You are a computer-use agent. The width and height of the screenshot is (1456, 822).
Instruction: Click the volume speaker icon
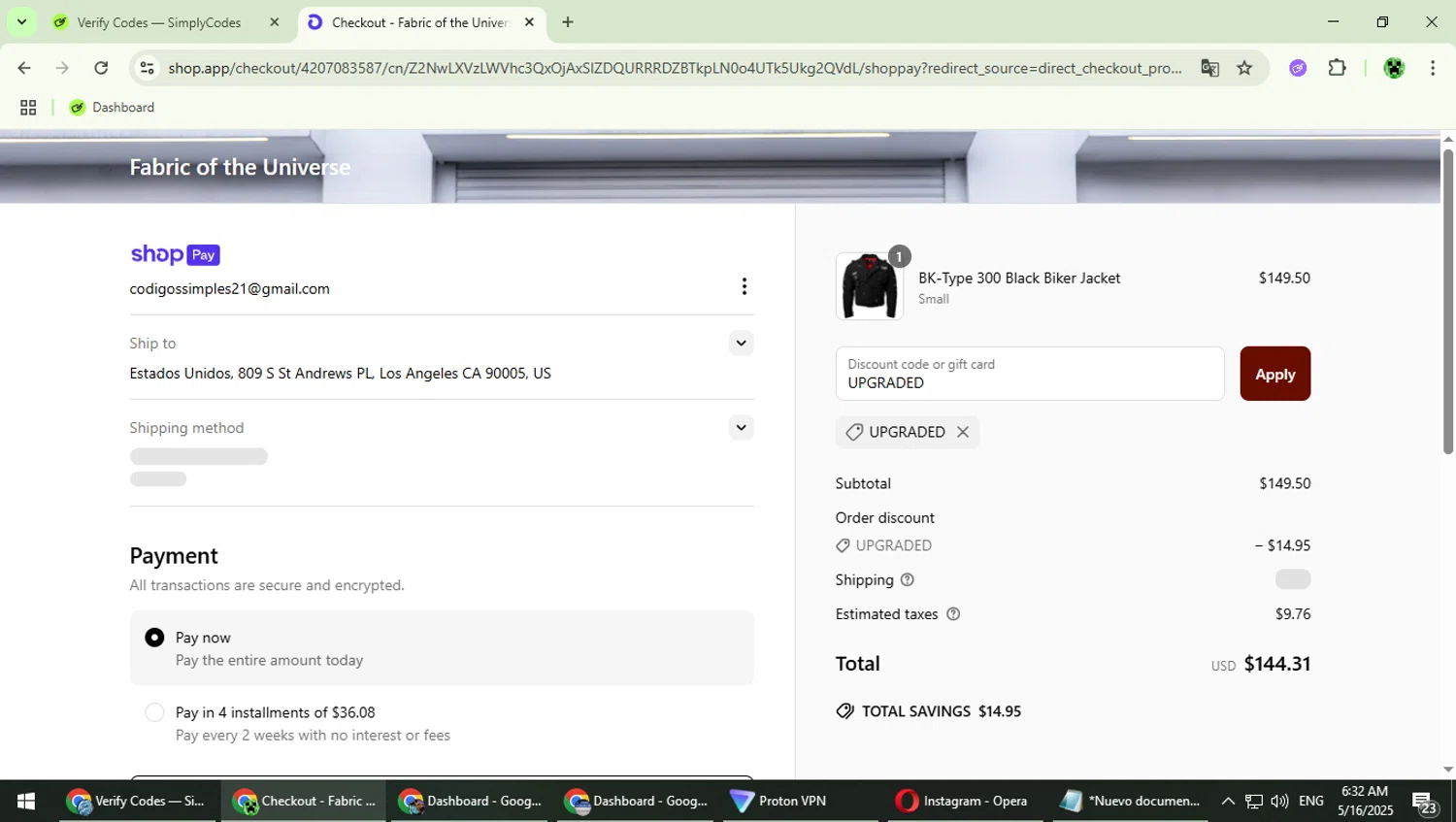point(1279,801)
